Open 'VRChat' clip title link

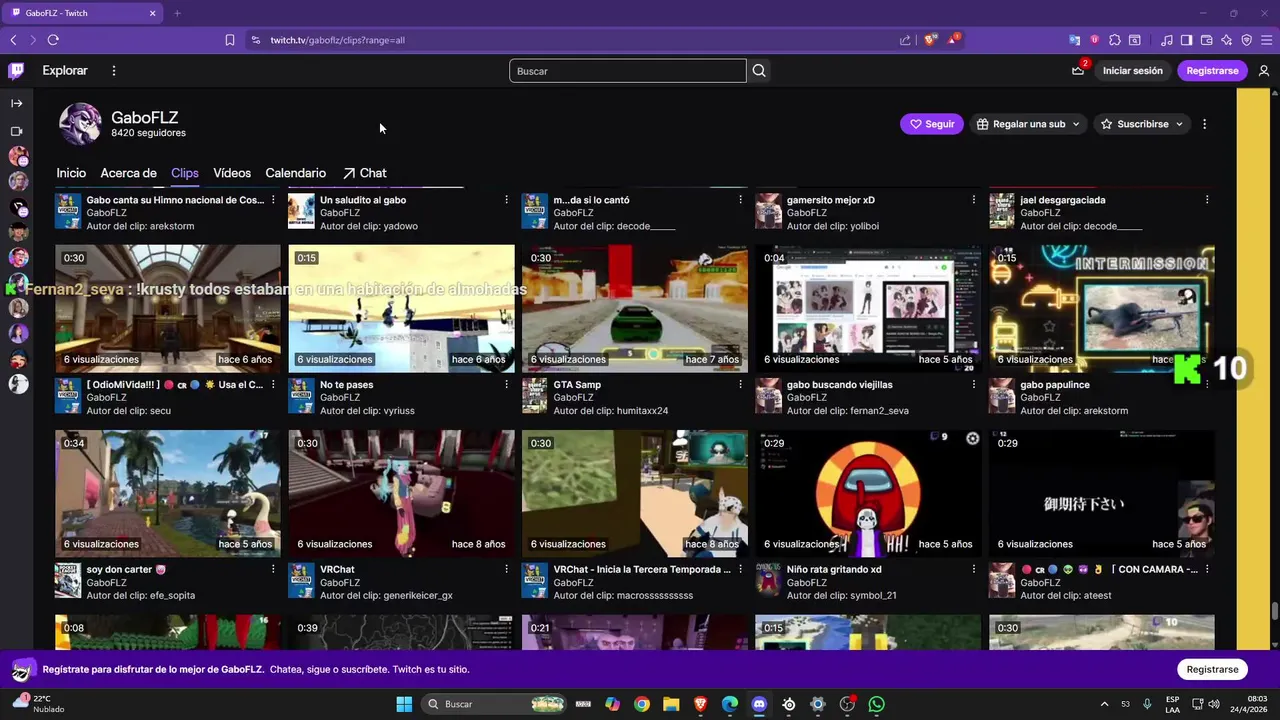pyautogui.click(x=337, y=570)
